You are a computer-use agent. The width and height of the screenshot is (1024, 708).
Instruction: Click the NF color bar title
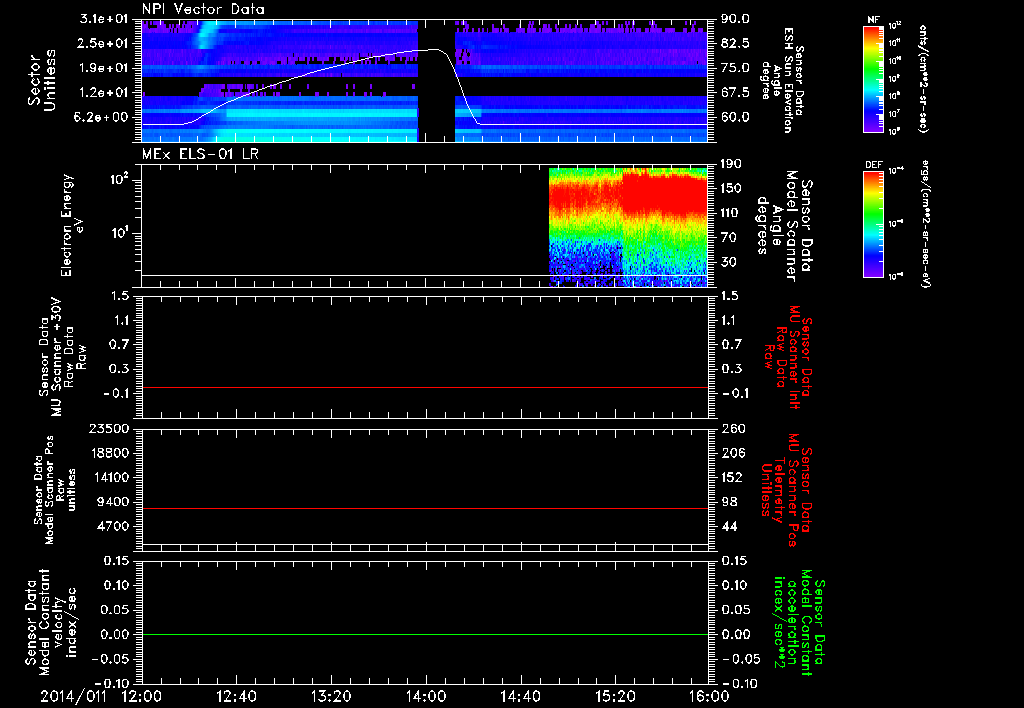click(x=874, y=20)
